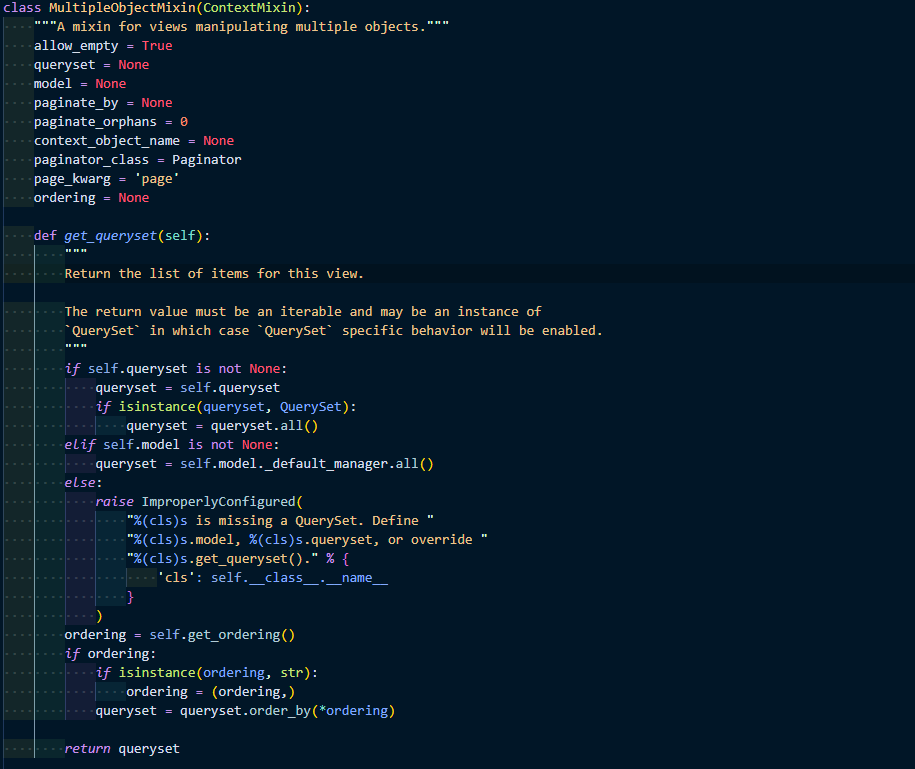Viewport: 915px width, 769px height.
Task: Click __name__ in the dictionary value
Action: point(357,578)
